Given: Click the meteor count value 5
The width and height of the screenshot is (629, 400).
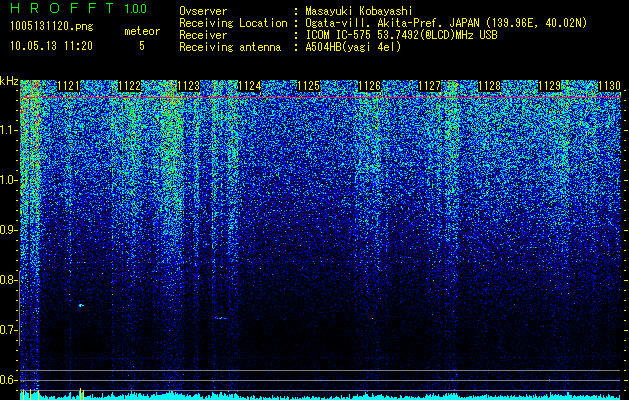Looking at the screenshot, I should 142,46.
